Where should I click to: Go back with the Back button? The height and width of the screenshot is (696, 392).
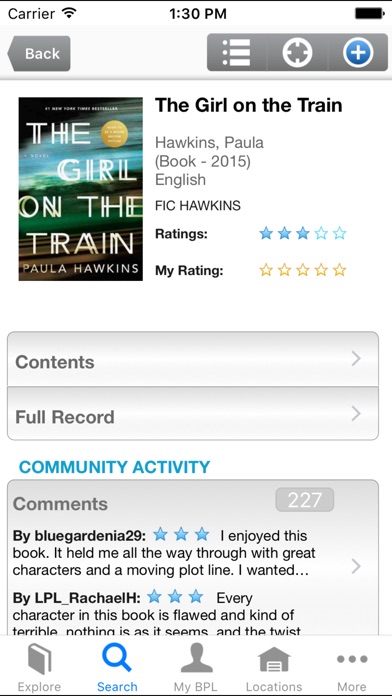click(x=39, y=53)
